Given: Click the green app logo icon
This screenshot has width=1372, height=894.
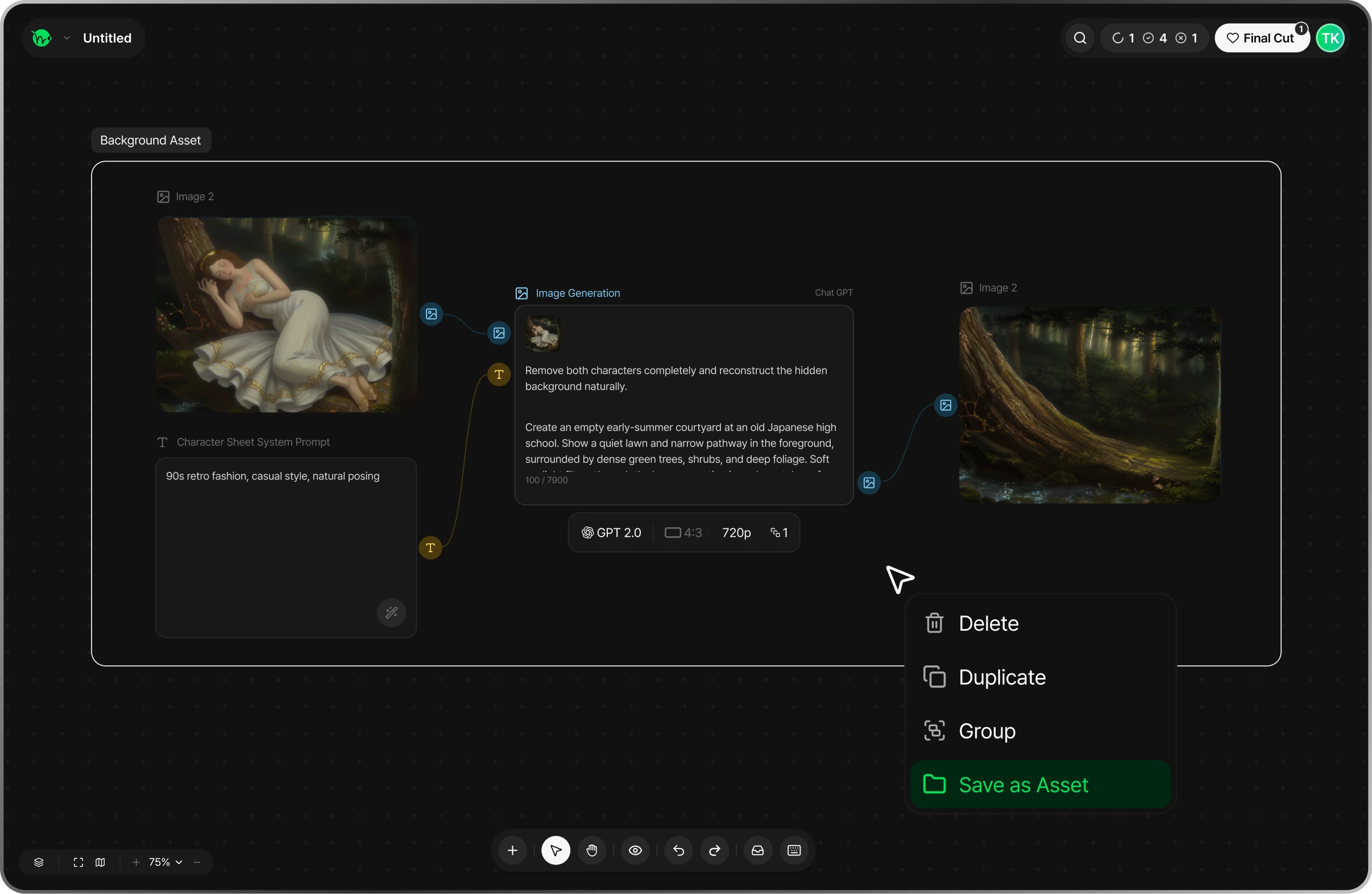Looking at the screenshot, I should coord(42,38).
